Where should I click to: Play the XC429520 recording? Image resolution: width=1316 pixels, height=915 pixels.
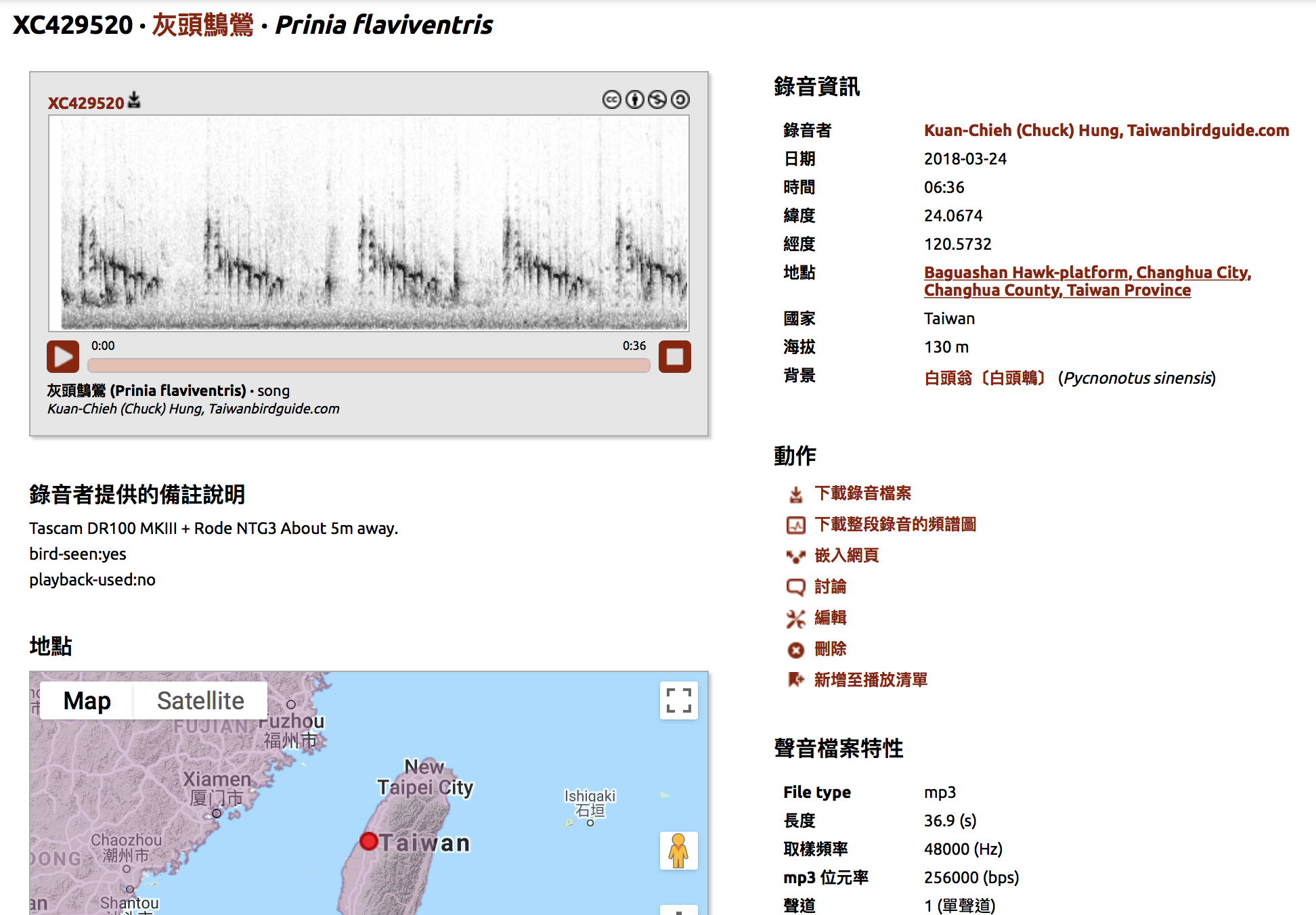click(63, 357)
